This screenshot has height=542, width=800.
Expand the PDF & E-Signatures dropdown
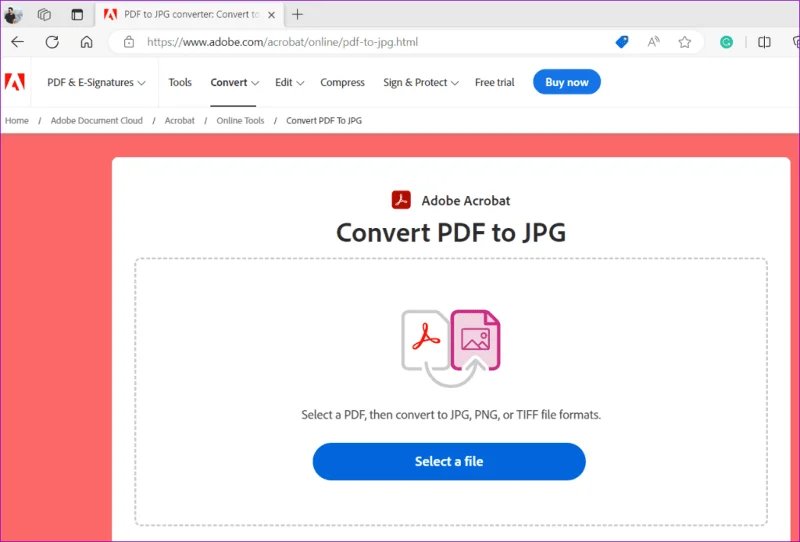tap(96, 82)
